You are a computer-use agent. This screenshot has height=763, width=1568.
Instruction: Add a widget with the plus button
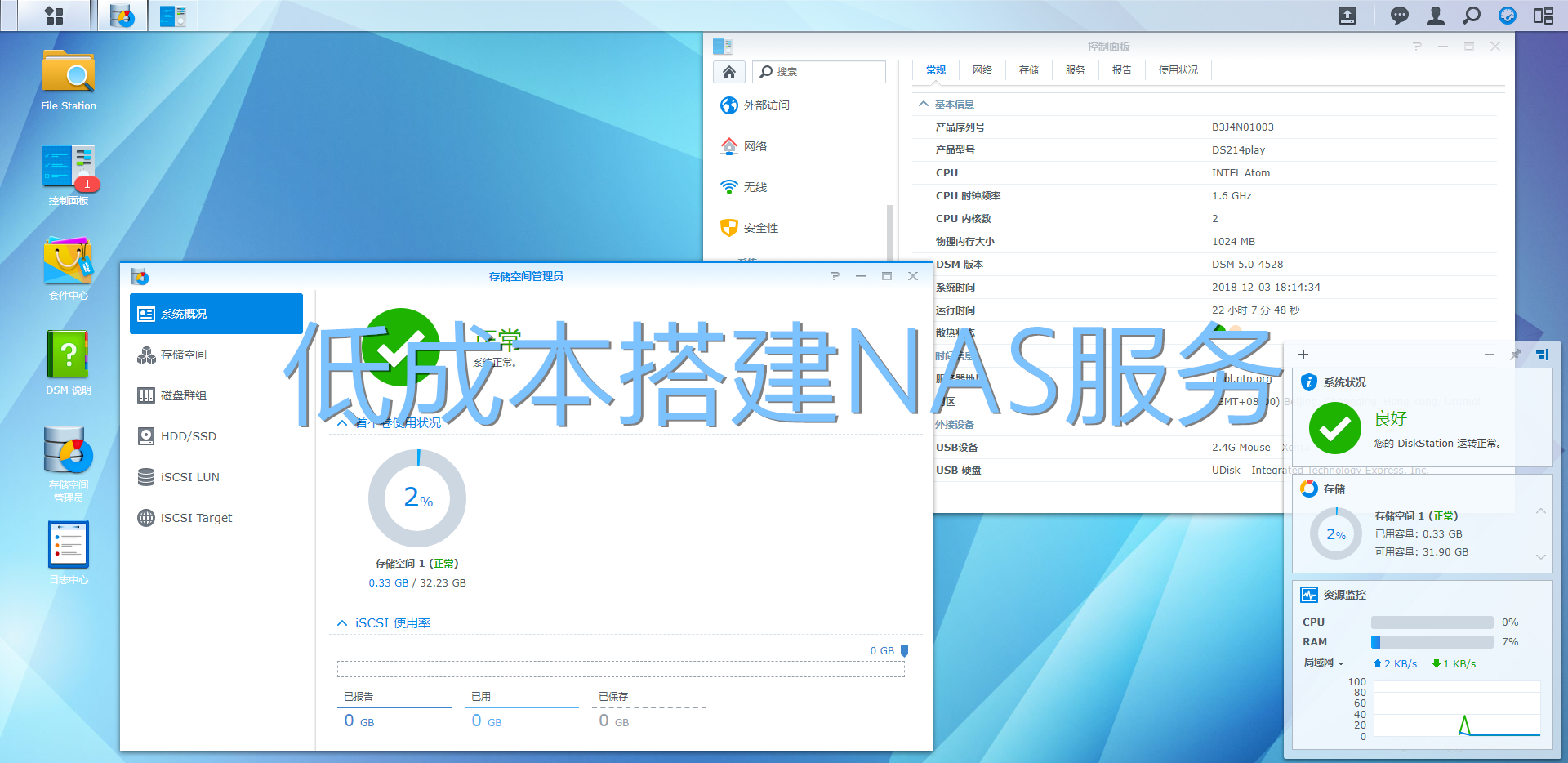(x=1303, y=355)
